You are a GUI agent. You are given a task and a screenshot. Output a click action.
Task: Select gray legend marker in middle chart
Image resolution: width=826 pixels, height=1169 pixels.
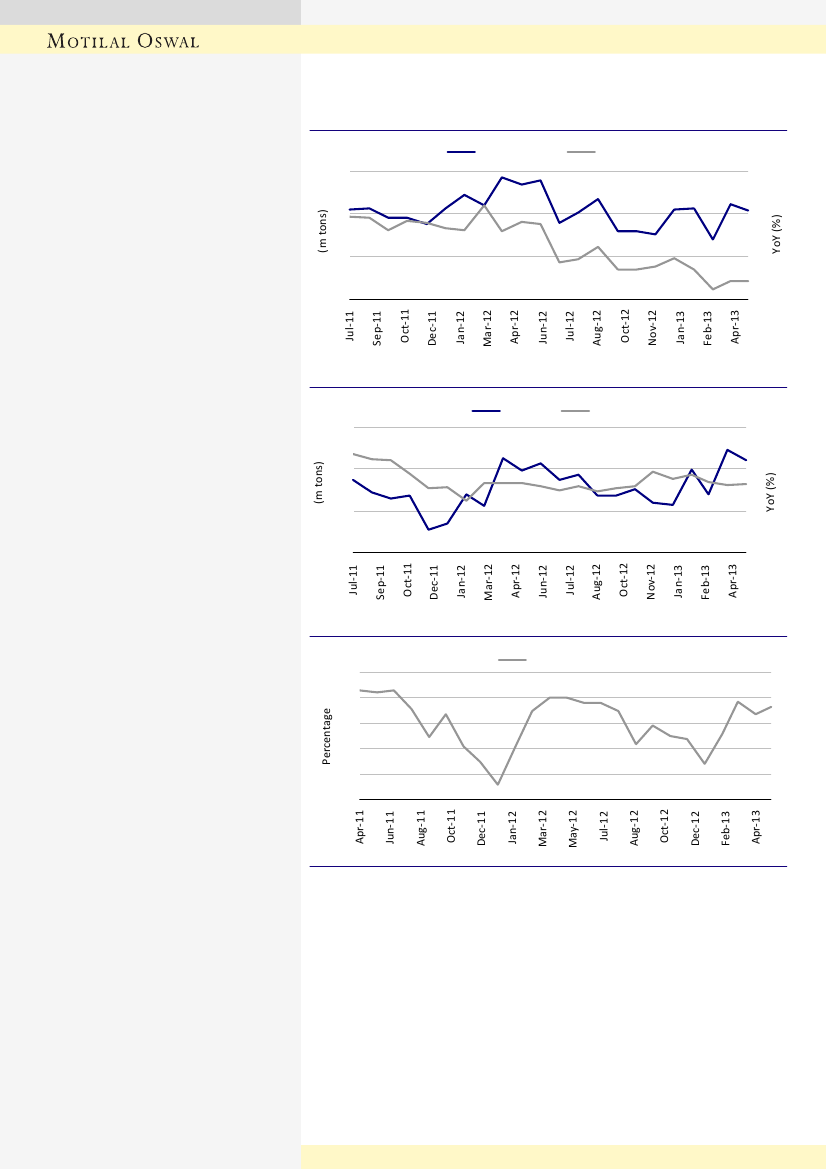point(575,411)
